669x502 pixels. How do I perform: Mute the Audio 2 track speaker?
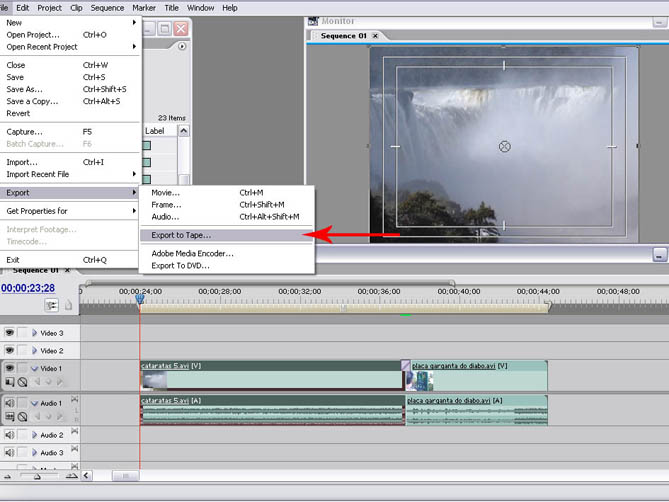tap(9, 436)
